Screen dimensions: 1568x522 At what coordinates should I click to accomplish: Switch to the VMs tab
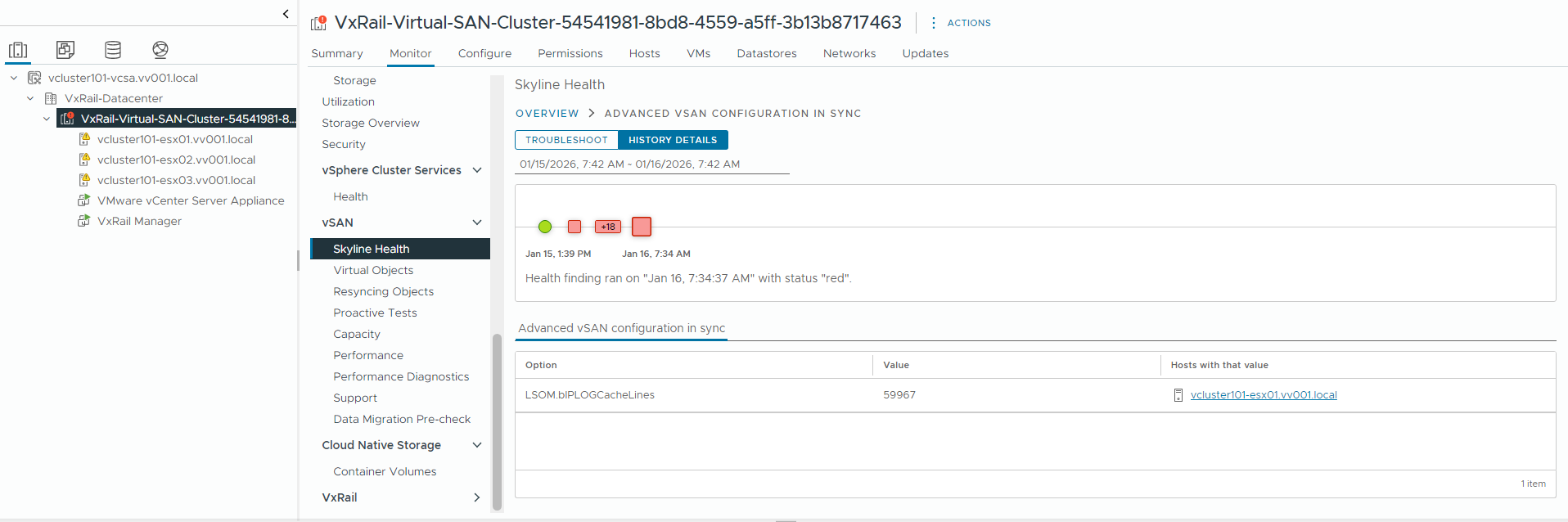click(x=699, y=53)
